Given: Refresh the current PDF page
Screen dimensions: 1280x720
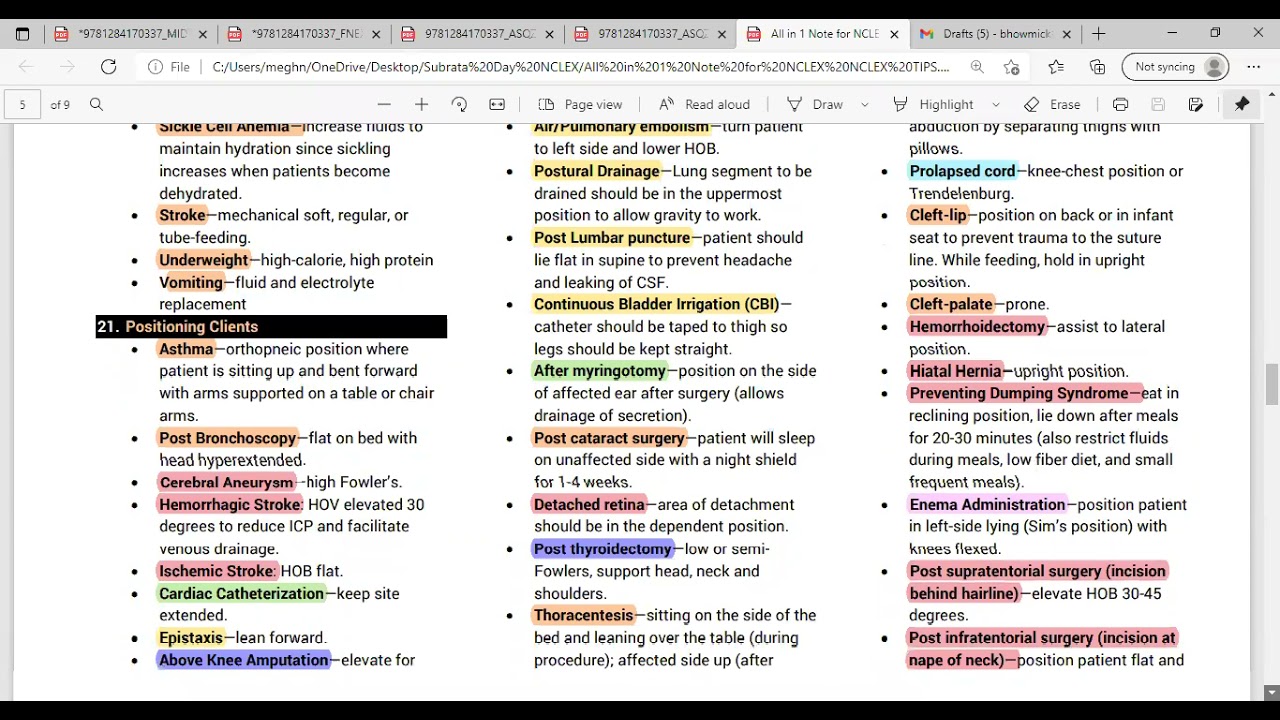Looking at the screenshot, I should click(x=108, y=67).
